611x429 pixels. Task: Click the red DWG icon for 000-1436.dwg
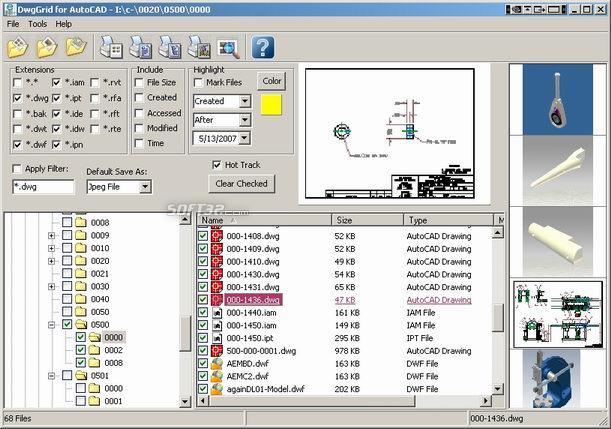(217, 300)
